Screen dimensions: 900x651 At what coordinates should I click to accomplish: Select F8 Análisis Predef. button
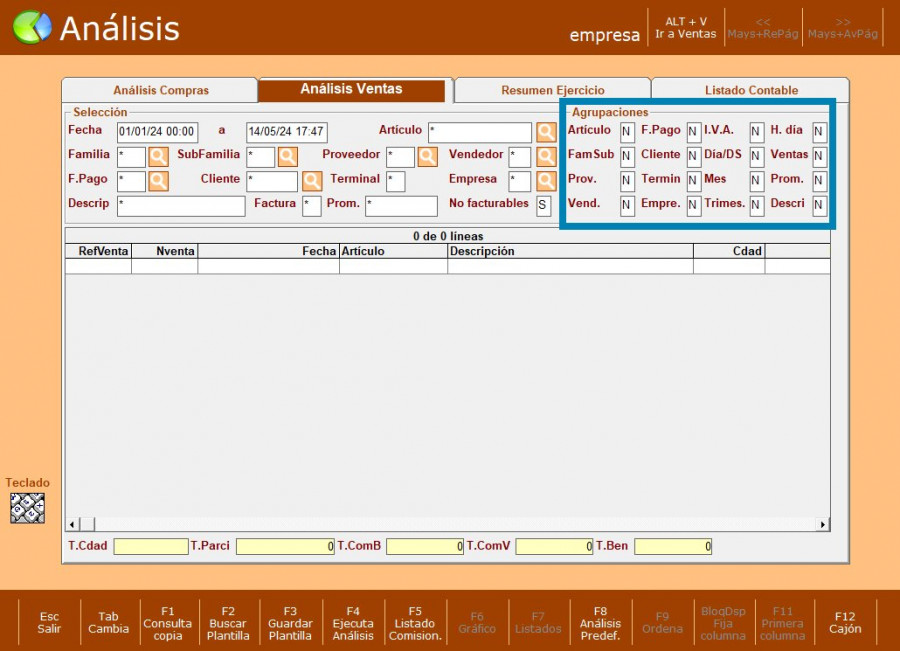tap(600, 623)
